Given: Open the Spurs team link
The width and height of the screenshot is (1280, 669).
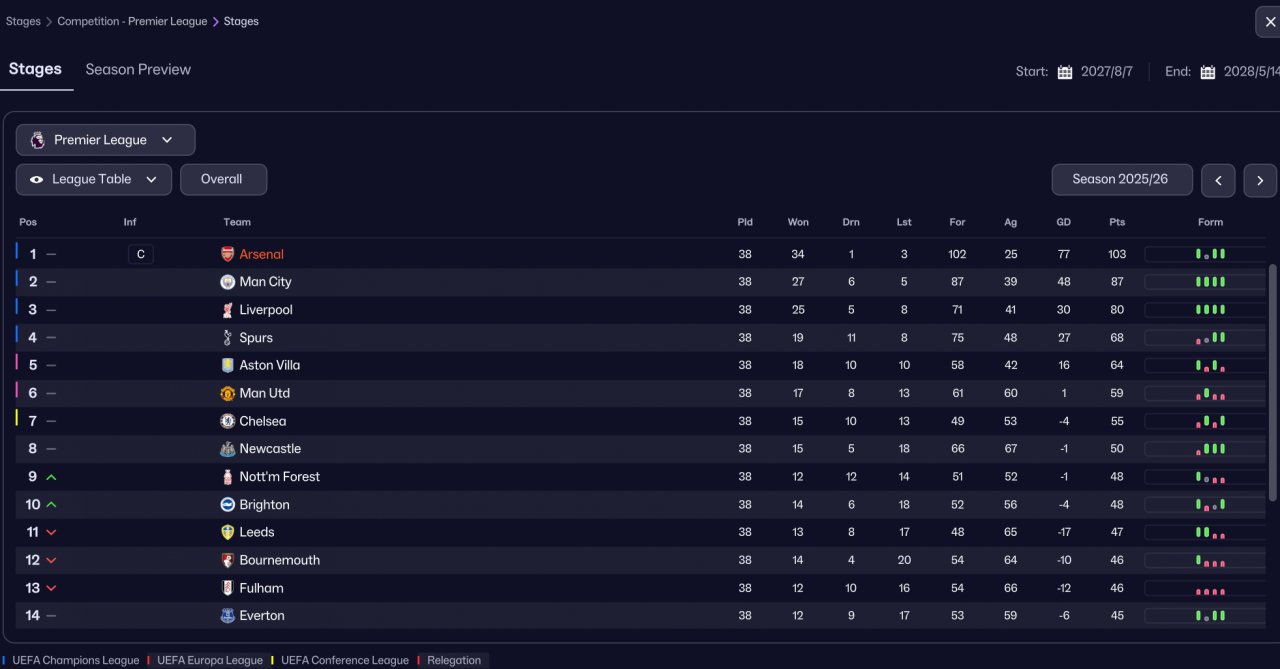Looking at the screenshot, I should pyautogui.click(x=256, y=338).
